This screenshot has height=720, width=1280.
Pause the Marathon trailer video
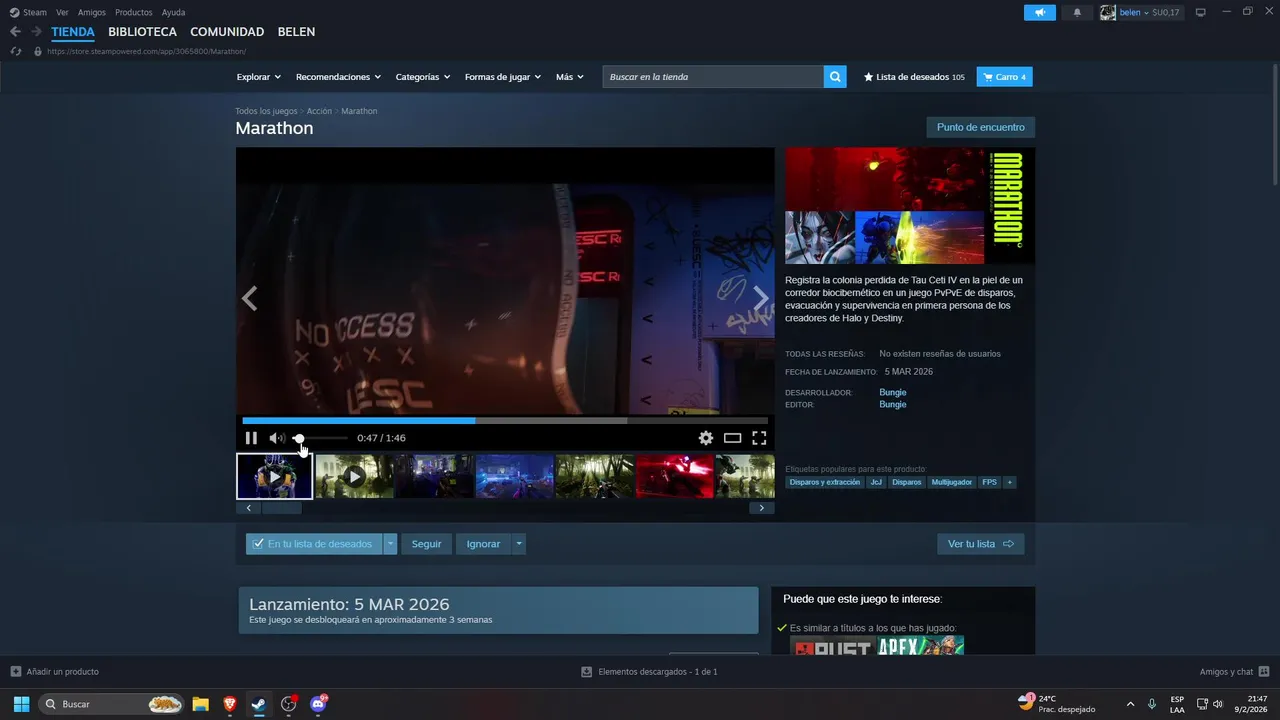[x=251, y=438]
